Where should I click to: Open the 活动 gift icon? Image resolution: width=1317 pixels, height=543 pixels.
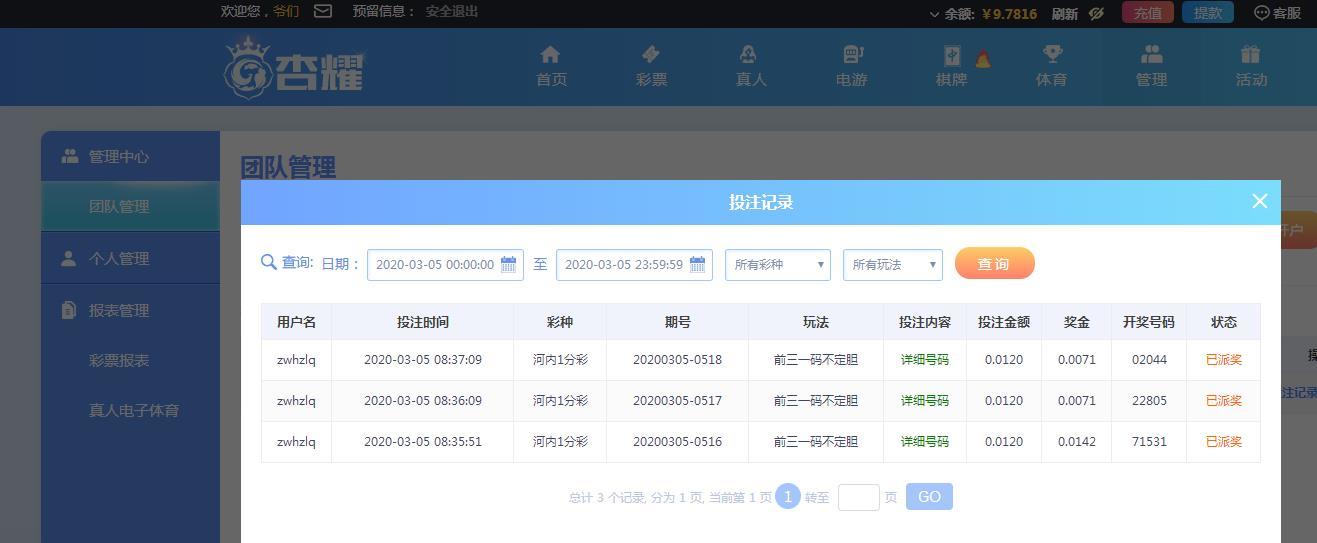1250,54
